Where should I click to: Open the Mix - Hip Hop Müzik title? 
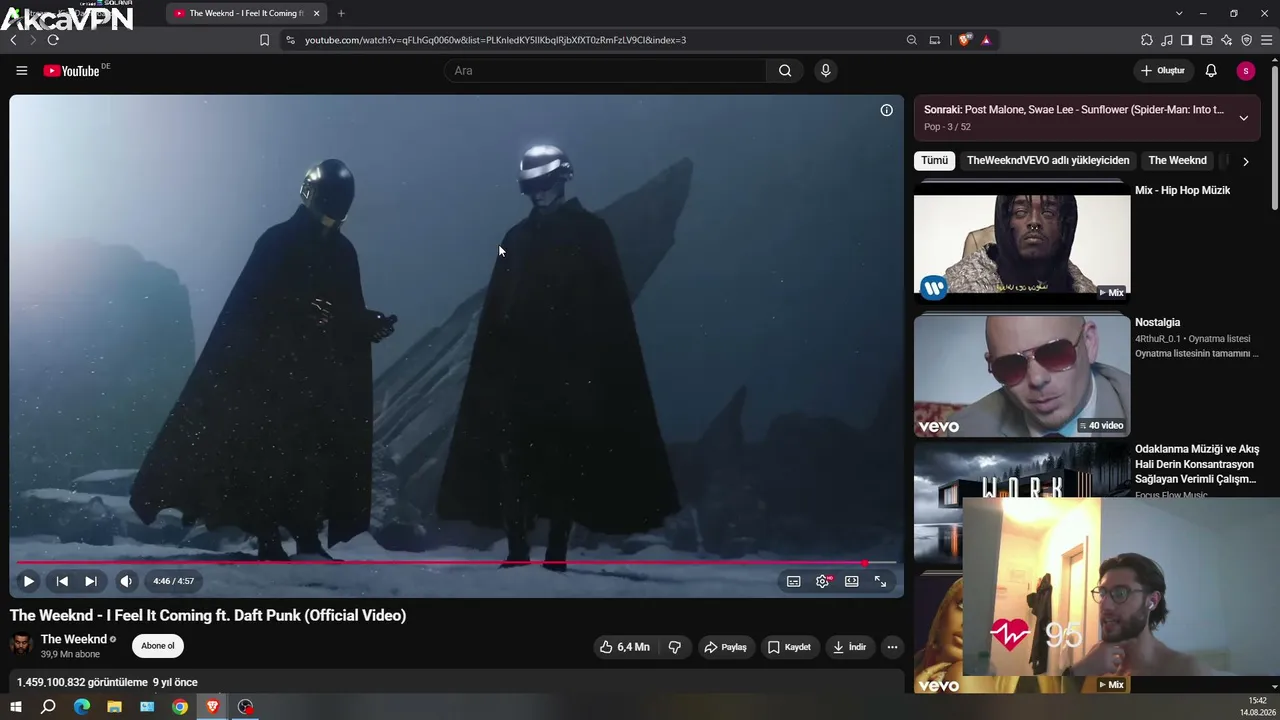(x=1182, y=190)
